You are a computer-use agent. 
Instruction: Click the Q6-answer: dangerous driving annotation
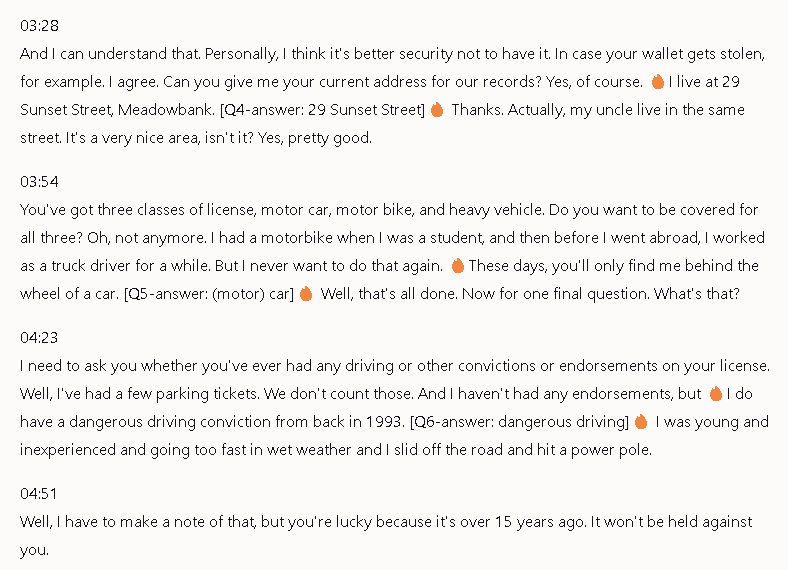pos(520,422)
